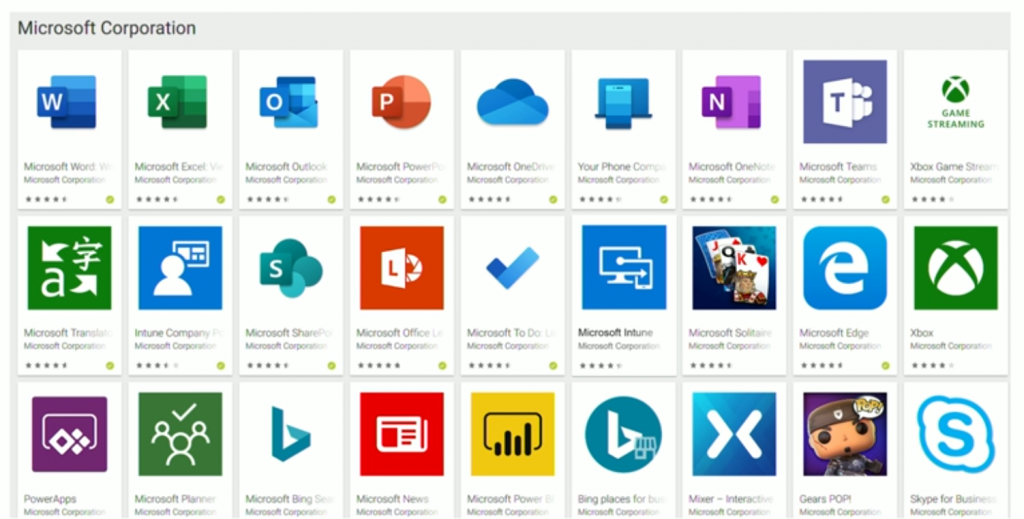Click the Microsoft Corporation section heading
This screenshot has width=1024, height=519.
(107, 28)
